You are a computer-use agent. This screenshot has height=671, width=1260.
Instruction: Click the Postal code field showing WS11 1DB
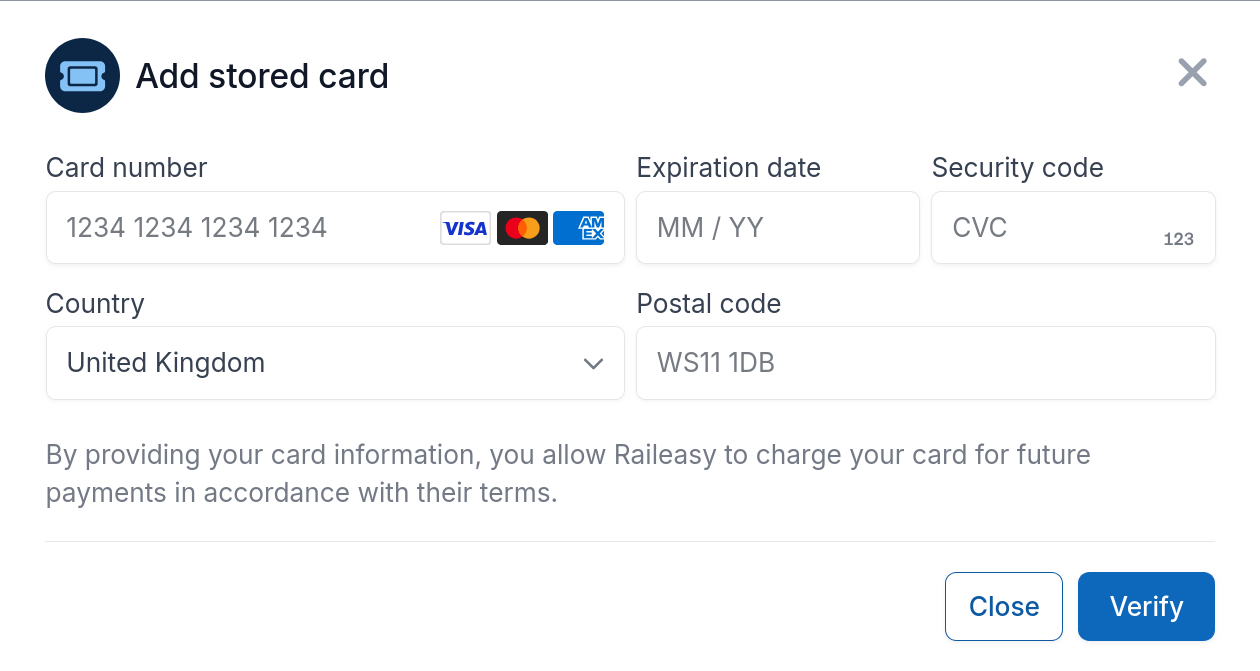click(925, 363)
